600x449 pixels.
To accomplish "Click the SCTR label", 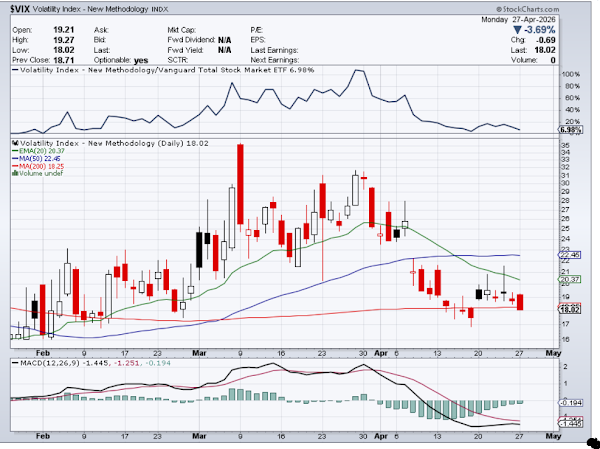I will (178, 60).
